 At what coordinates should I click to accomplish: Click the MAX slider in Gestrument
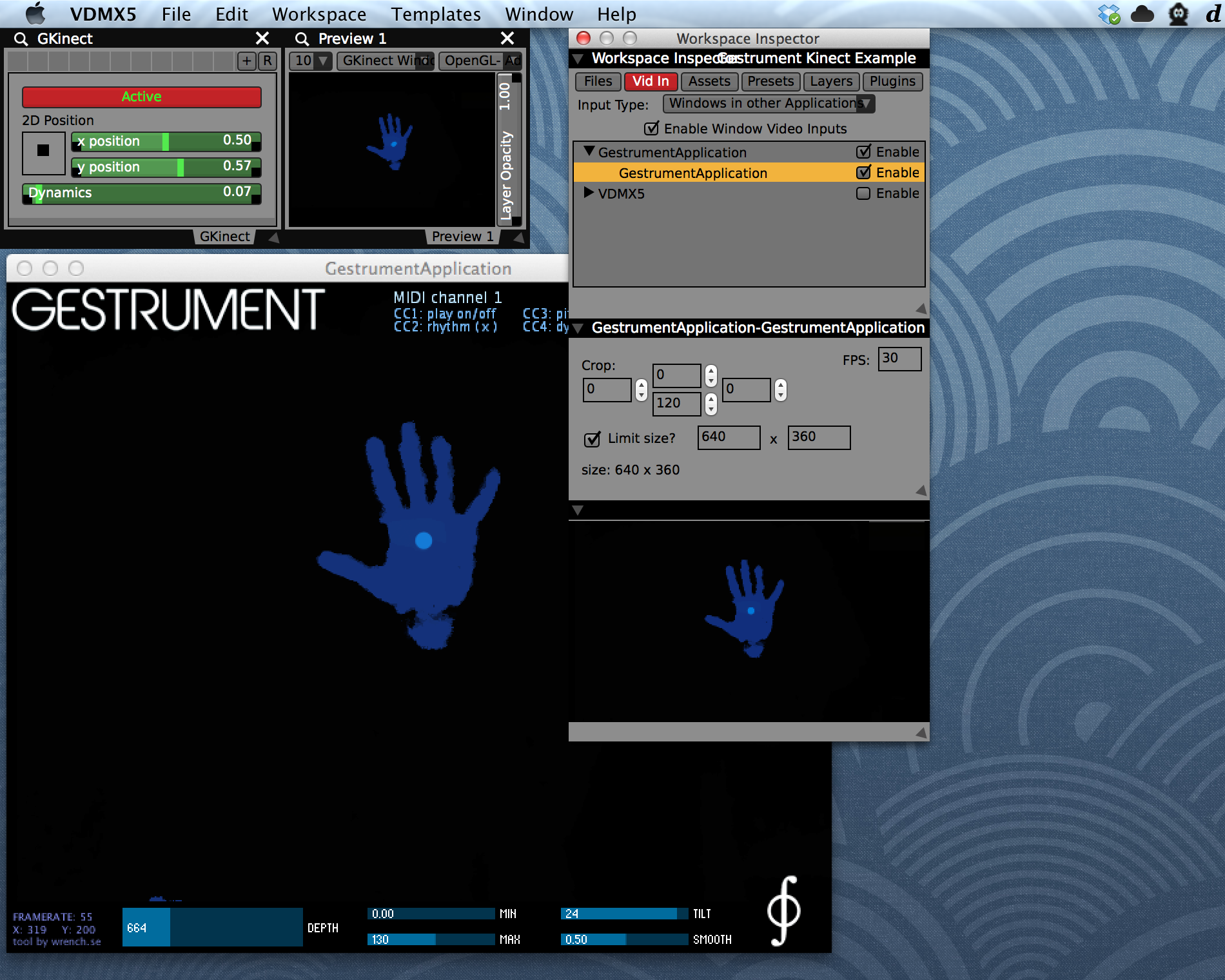tap(431, 939)
